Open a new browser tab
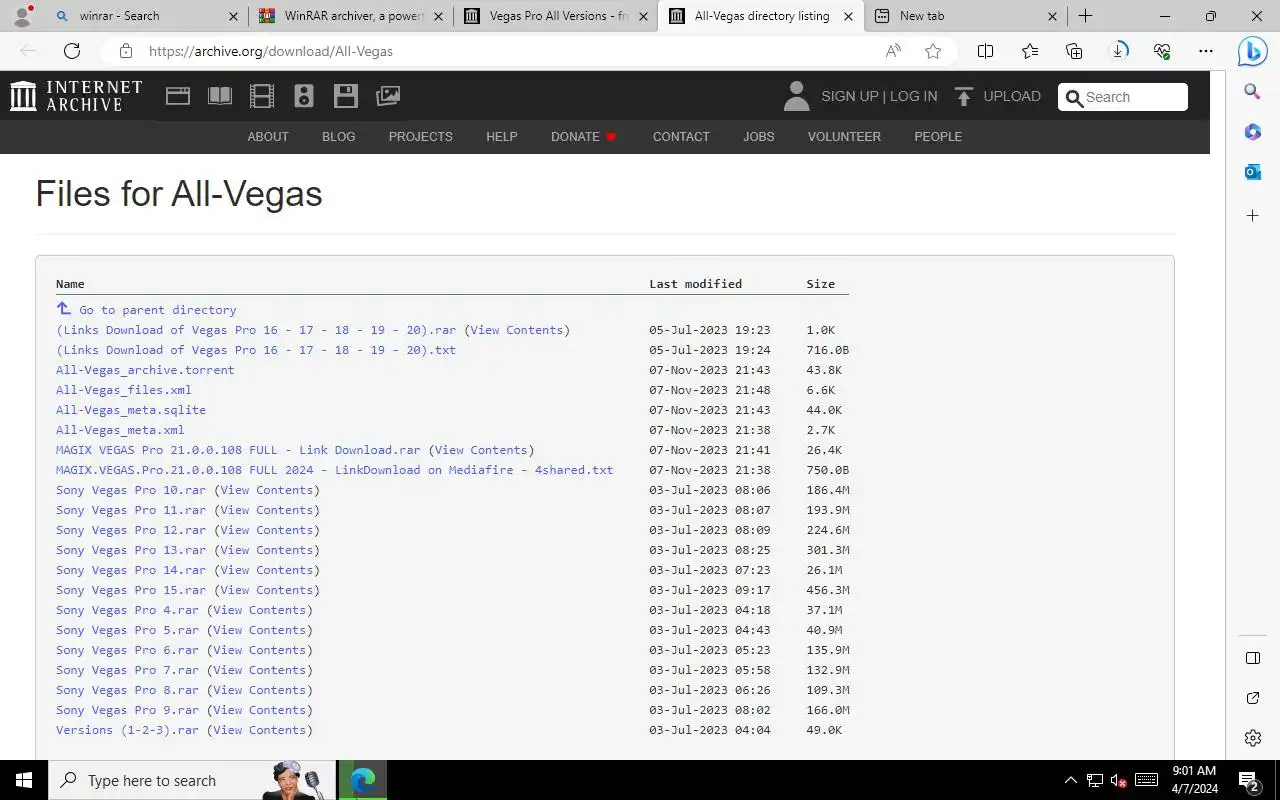The image size is (1280, 800). pyautogui.click(x=1085, y=16)
